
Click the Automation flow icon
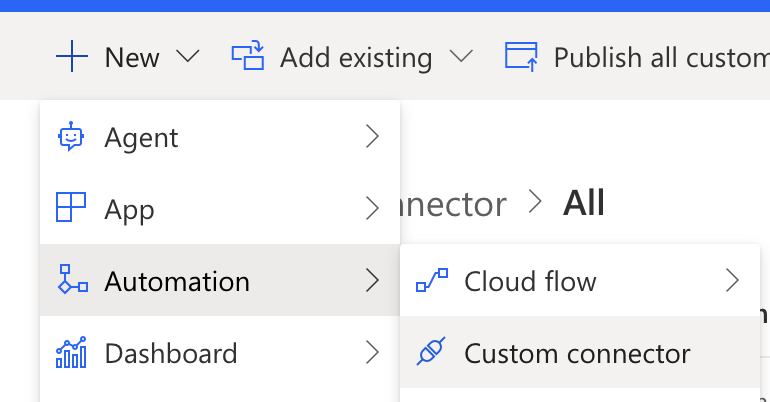(73, 279)
